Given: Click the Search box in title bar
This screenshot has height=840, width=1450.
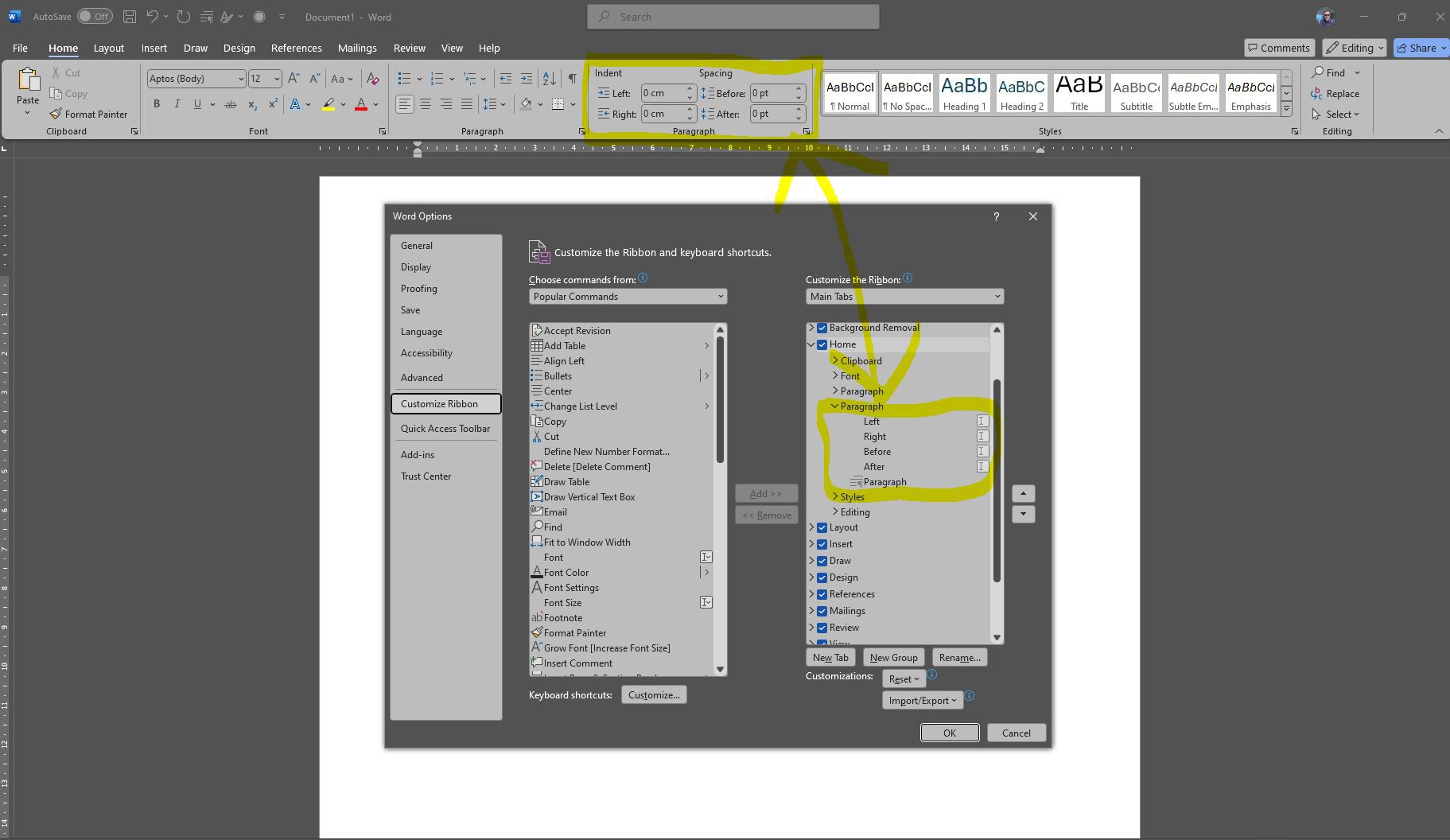Looking at the screenshot, I should [733, 16].
